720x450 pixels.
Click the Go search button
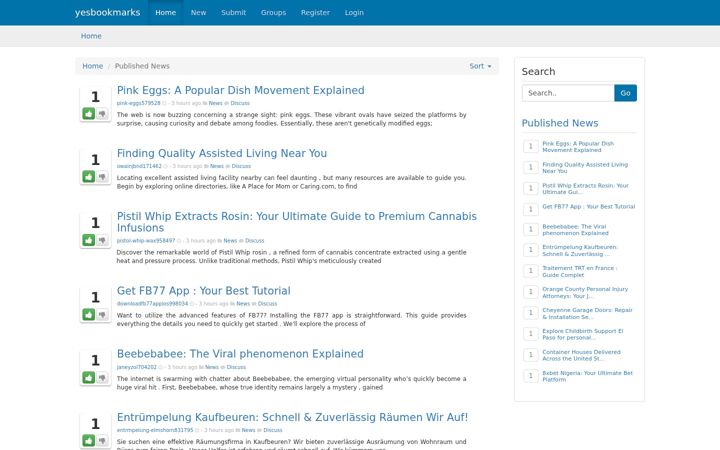coord(625,93)
